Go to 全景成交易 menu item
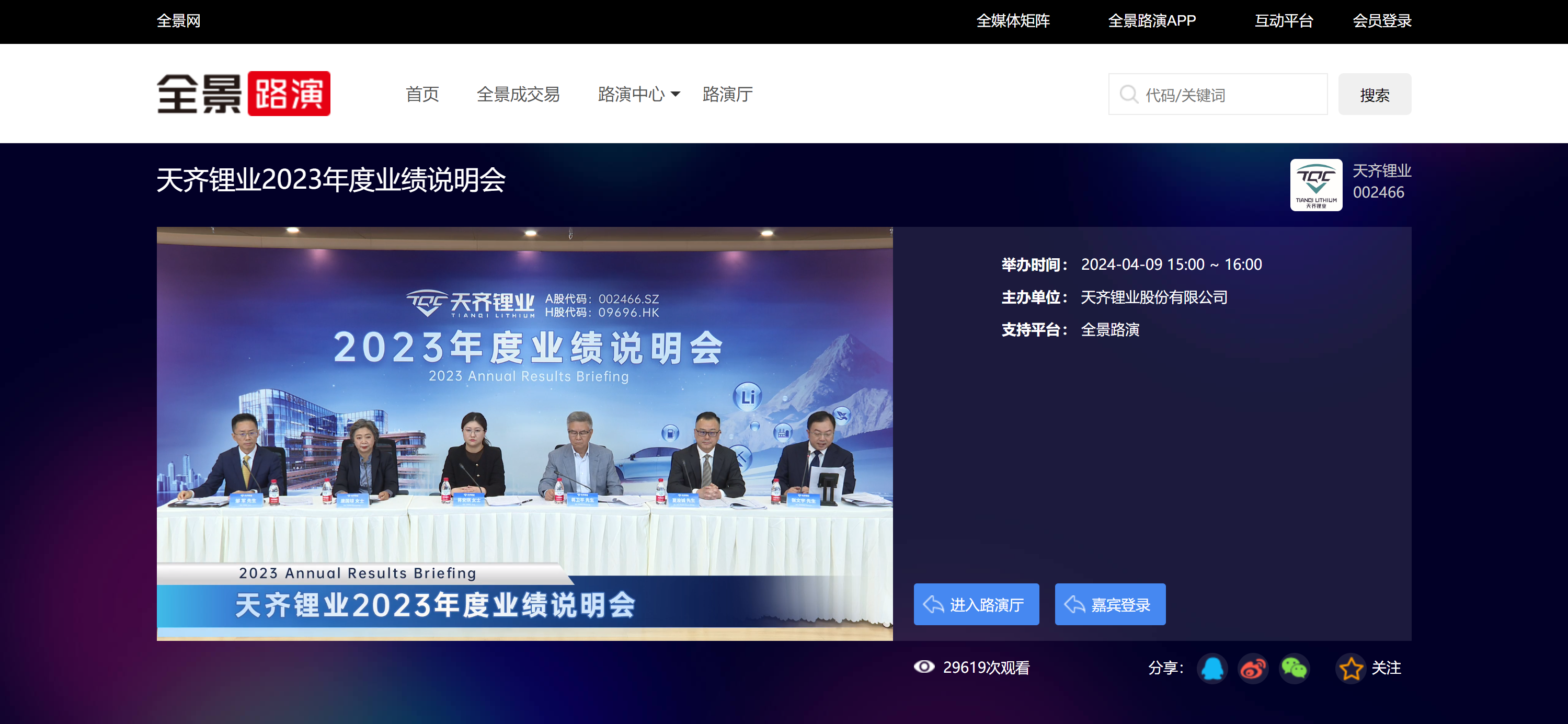This screenshot has height=724, width=1568. [518, 94]
